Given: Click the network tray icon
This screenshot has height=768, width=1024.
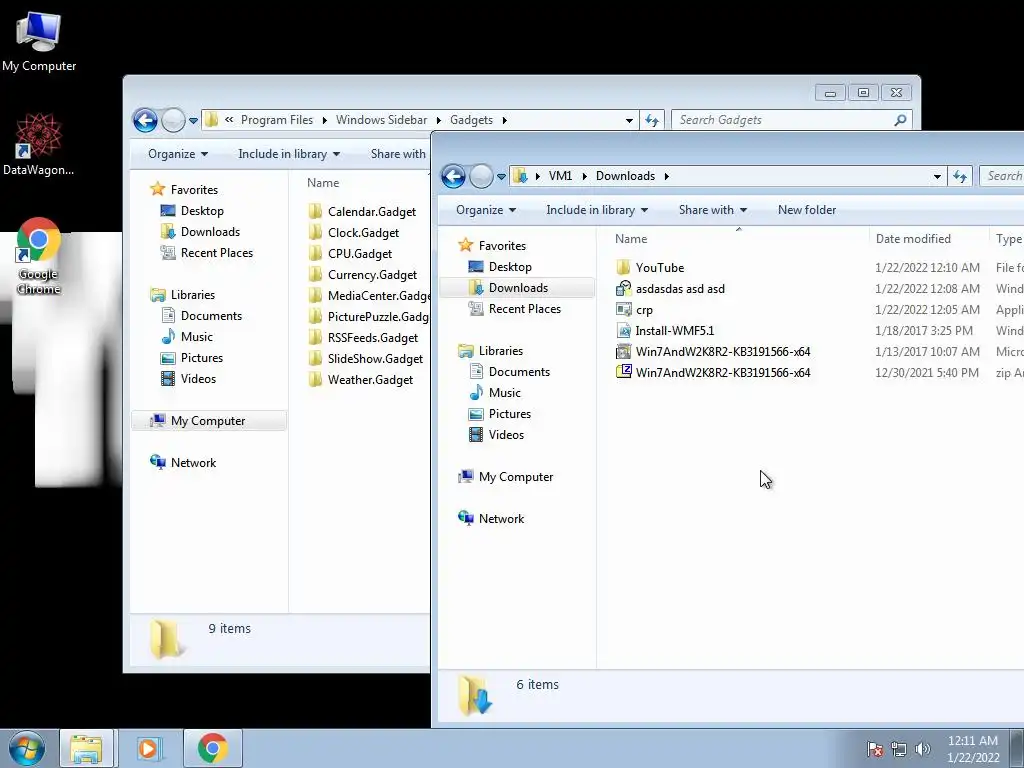Looking at the screenshot, I should [899, 749].
